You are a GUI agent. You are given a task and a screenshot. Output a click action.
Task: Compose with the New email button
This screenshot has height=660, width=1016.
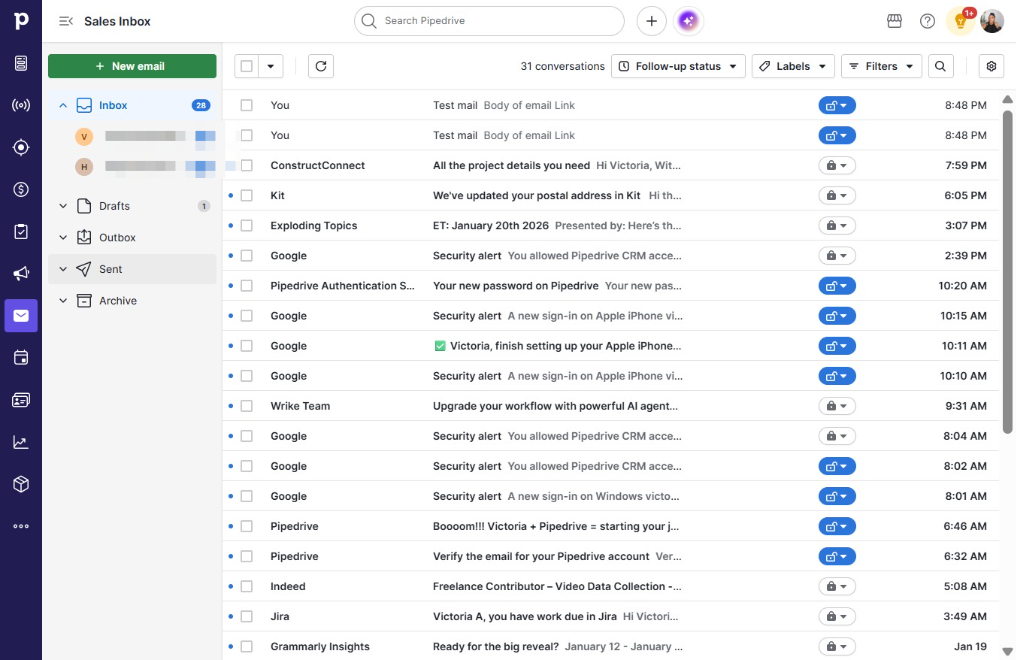132,66
